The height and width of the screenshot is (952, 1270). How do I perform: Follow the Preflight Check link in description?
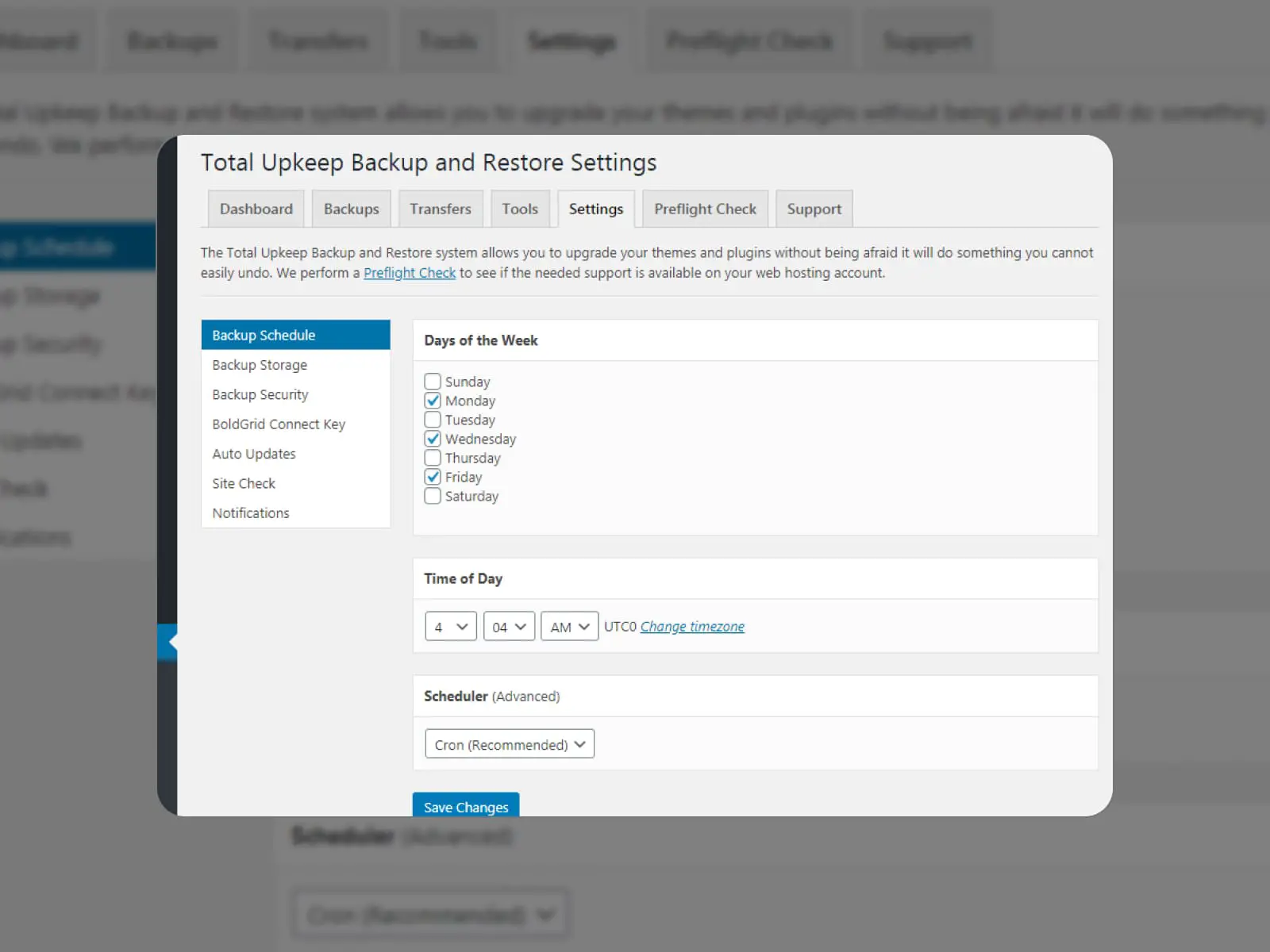click(x=410, y=273)
